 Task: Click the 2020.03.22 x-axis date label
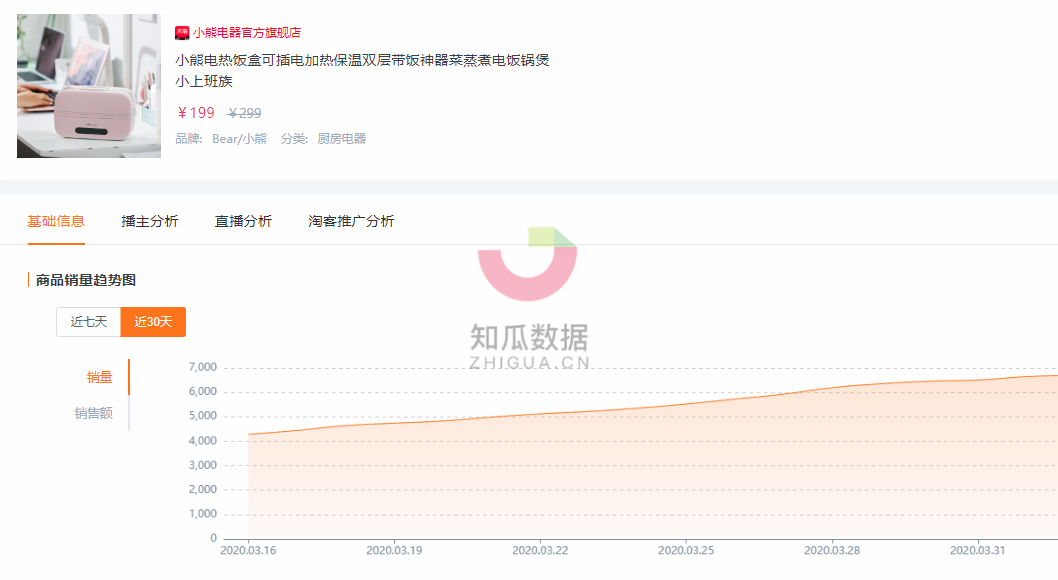pos(540,550)
